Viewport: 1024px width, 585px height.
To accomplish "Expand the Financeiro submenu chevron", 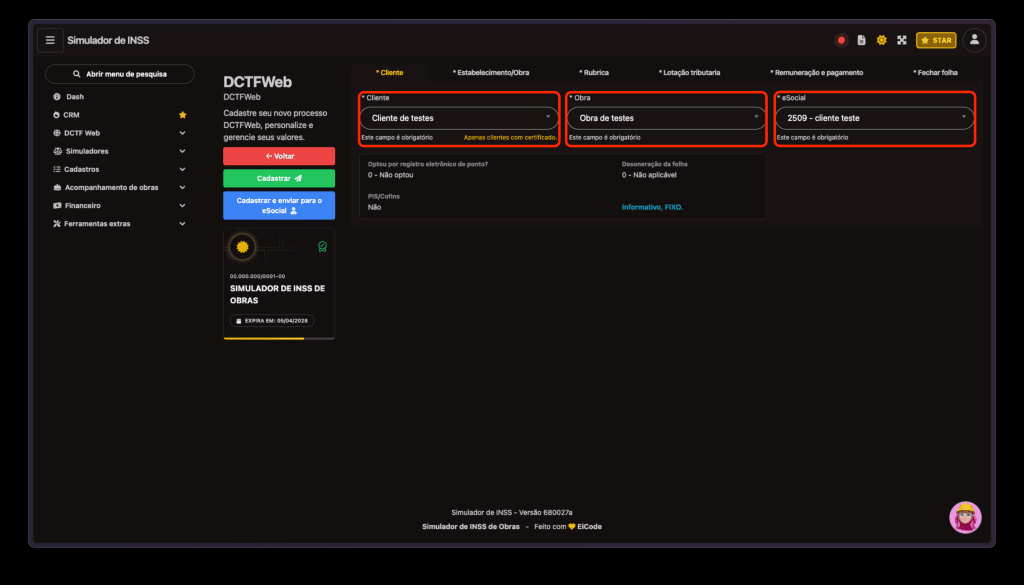I will (182, 206).
